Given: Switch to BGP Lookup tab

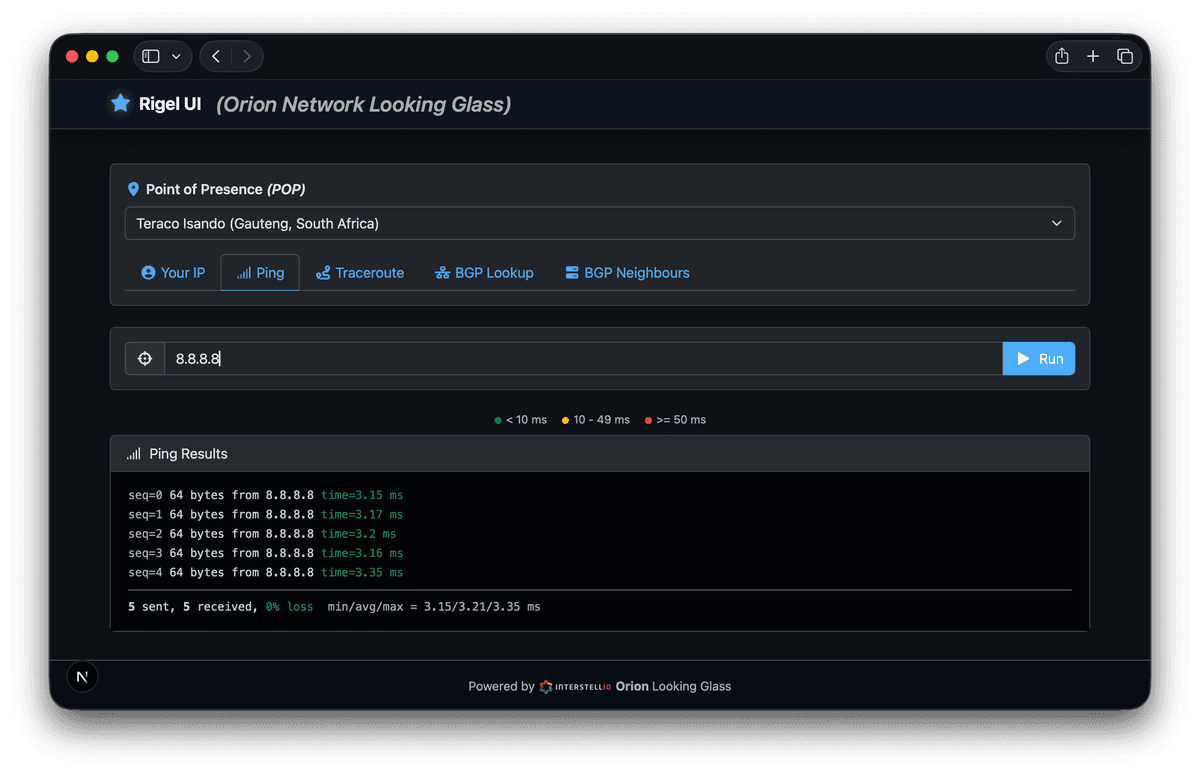Looking at the screenshot, I should pos(484,273).
